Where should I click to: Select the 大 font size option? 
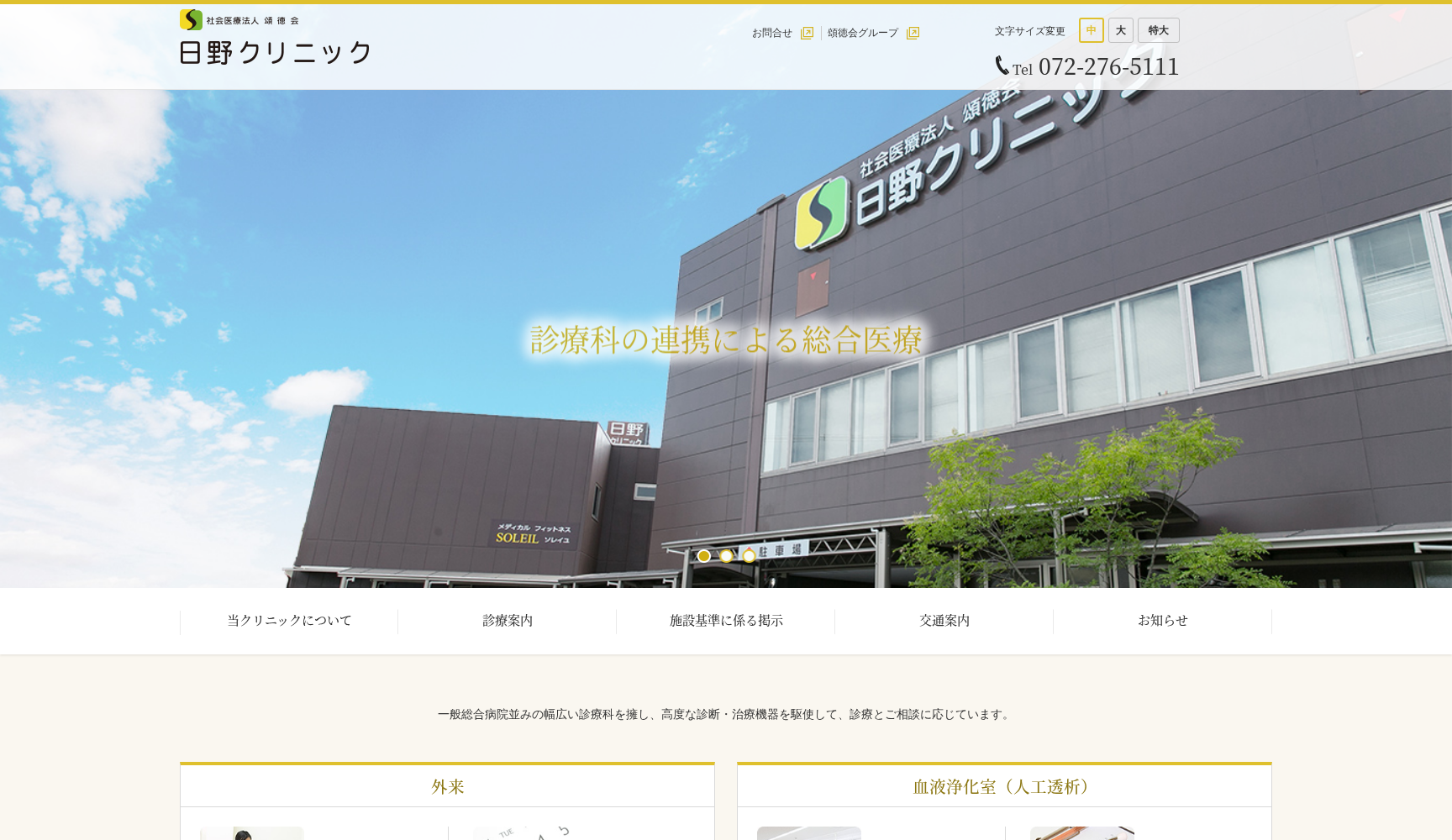pos(1121,30)
